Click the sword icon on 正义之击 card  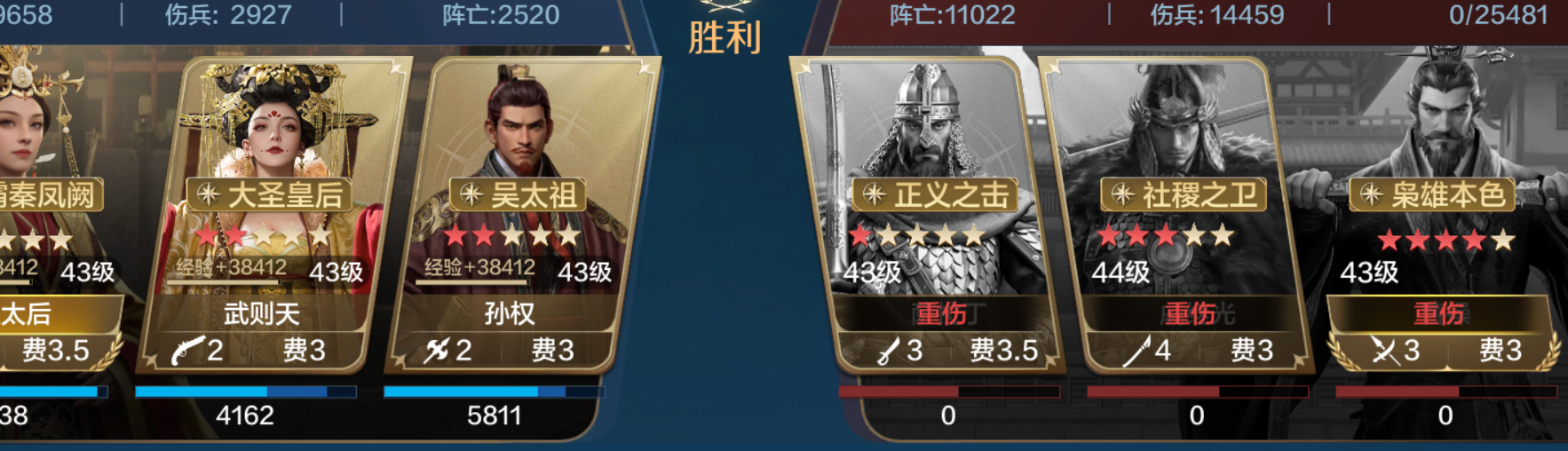click(x=888, y=352)
